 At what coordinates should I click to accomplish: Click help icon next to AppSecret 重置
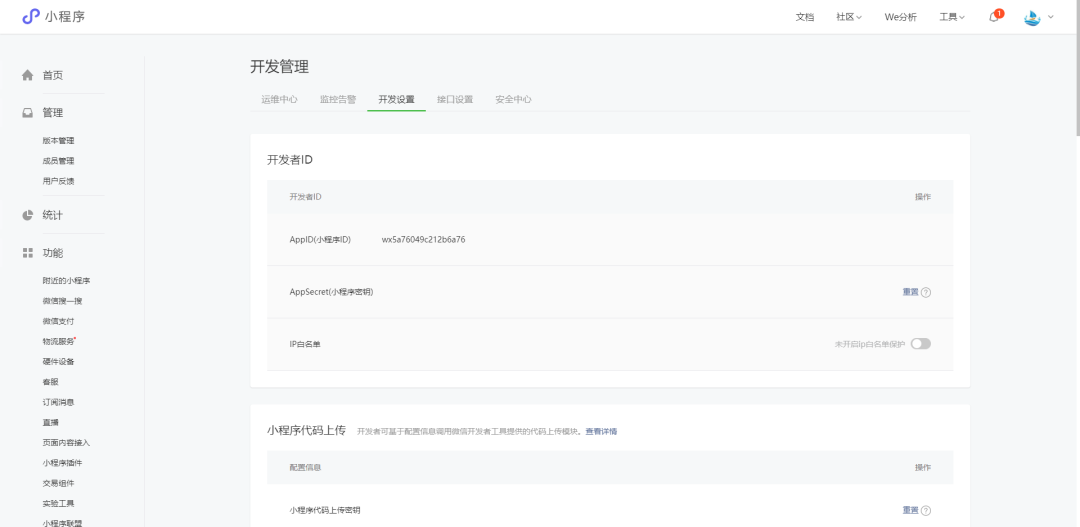926,292
